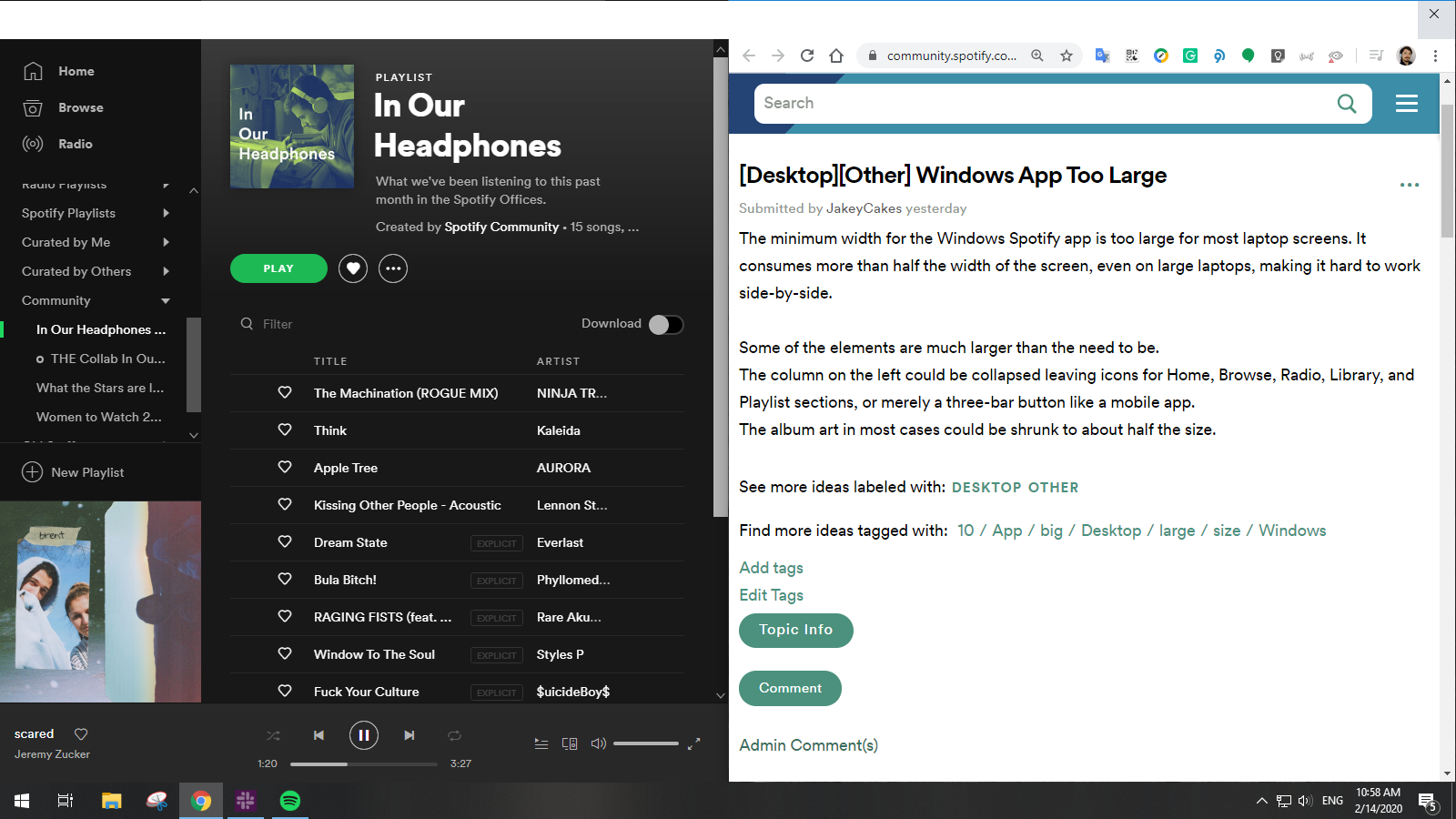Image resolution: width=1456 pixels, height=819 pixels.
Task: Open the Windows Start menu
Action: (x=22, y=801)
